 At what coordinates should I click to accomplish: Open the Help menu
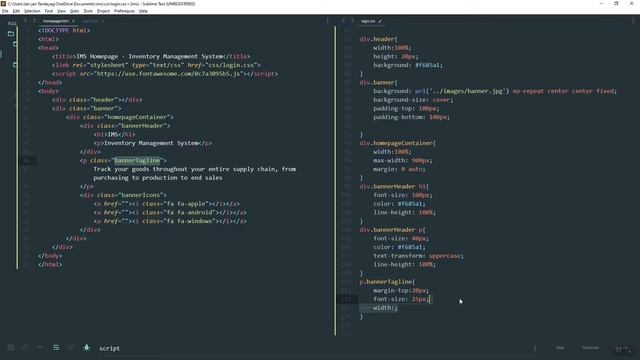point(143,11)
